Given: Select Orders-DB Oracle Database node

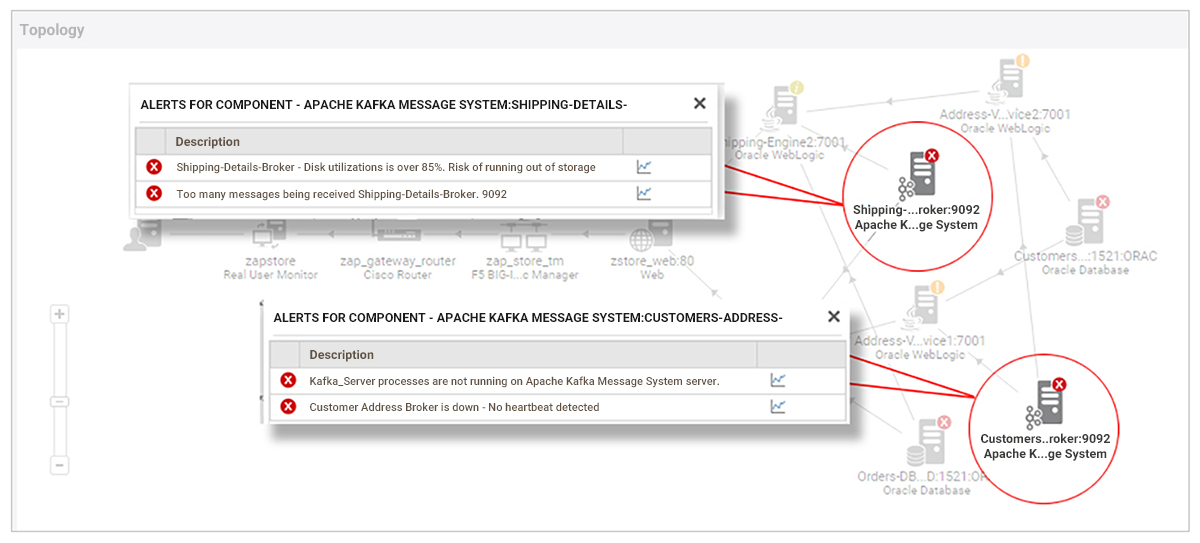Looking at the screenshot, I should [927, 442].
